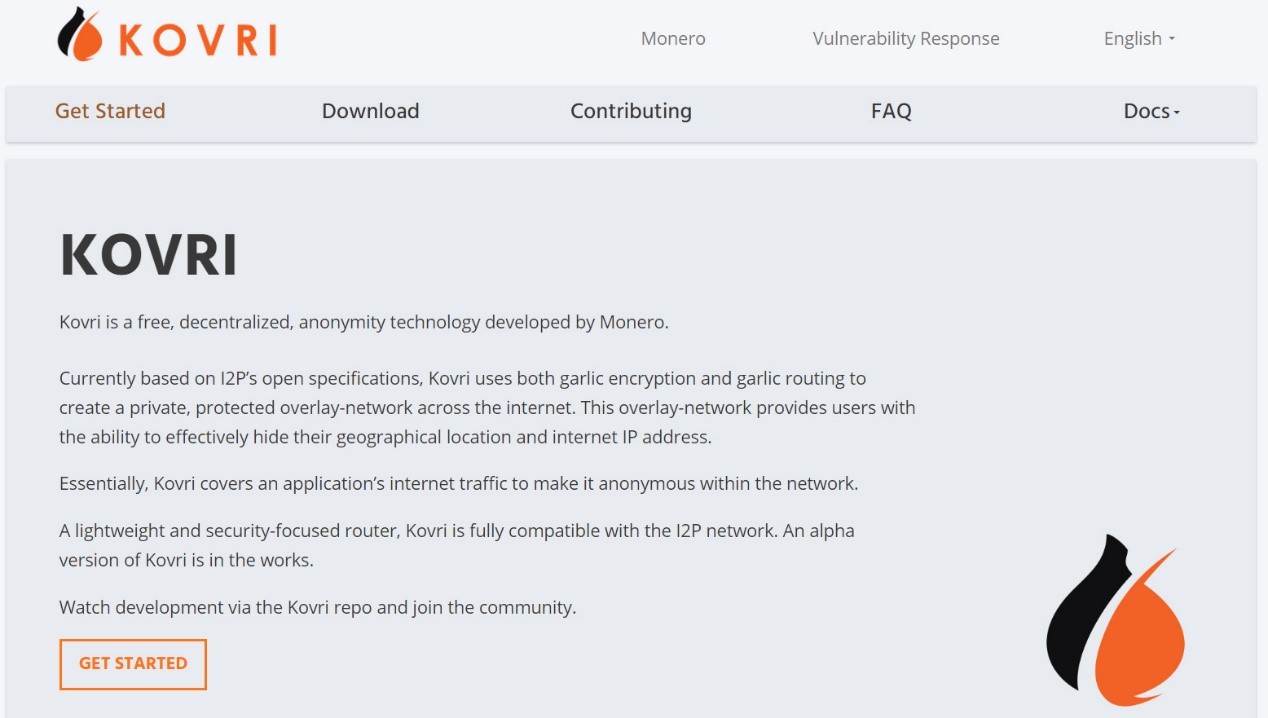Viewport: 1268px width, 718px height.
Task: Open the Download page
Action: point(370,111)
